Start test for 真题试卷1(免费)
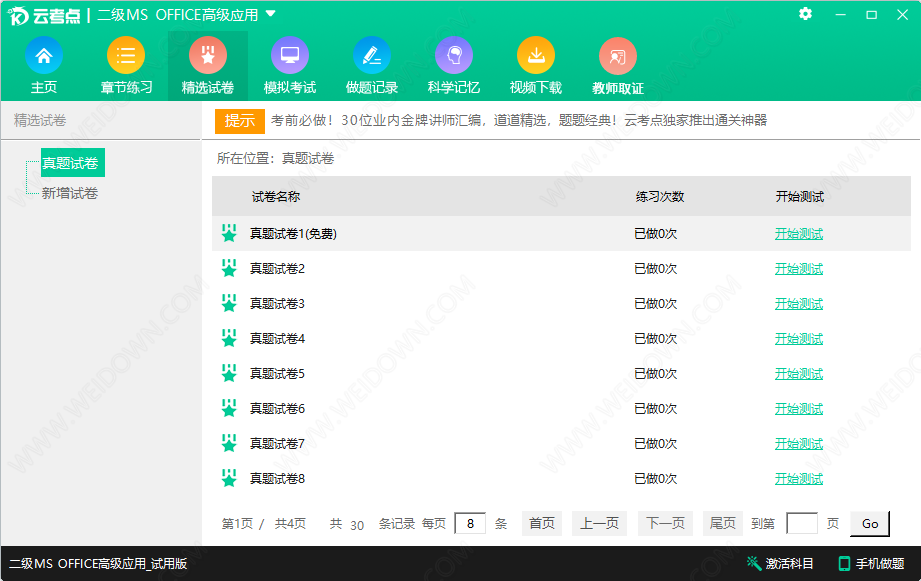 799,234
